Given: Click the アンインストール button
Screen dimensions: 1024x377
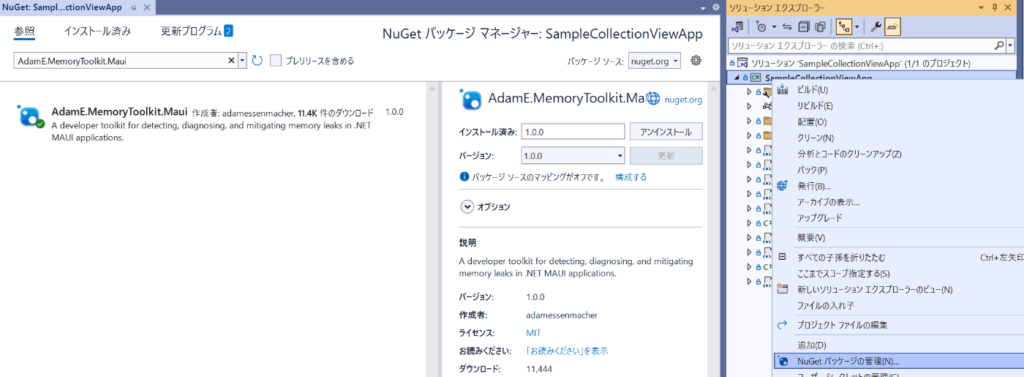Looking at the screenshot, I should tap(666, 131).
